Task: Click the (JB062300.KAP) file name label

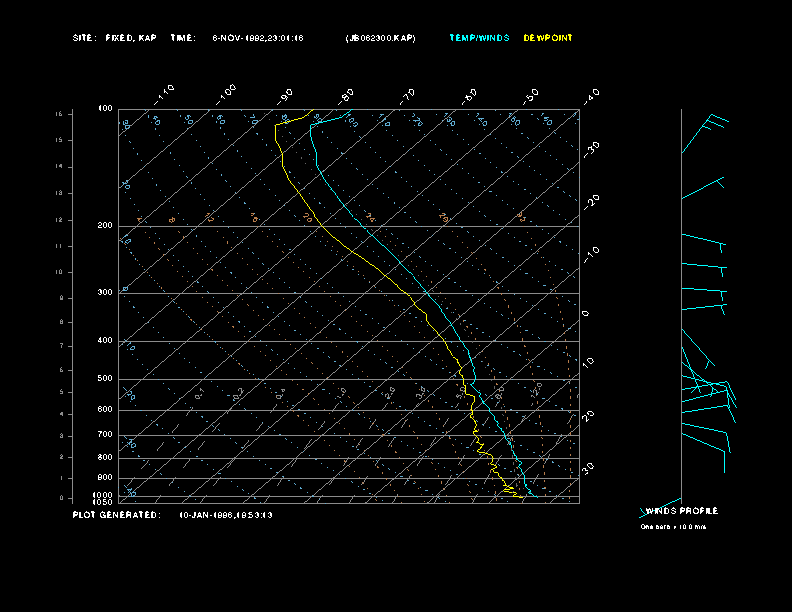Action: [x=380, y=38]
